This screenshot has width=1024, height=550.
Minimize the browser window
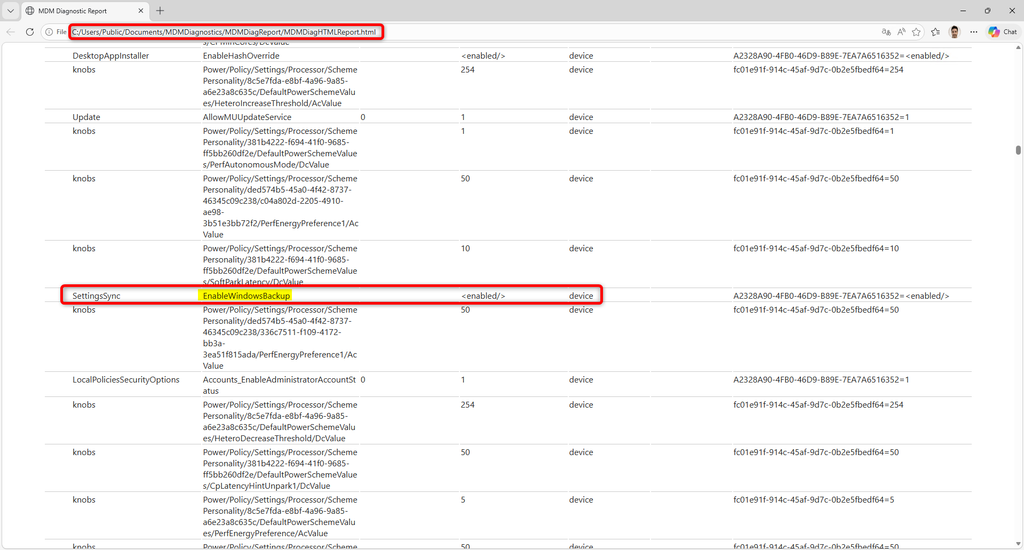[x=963, y=10]
